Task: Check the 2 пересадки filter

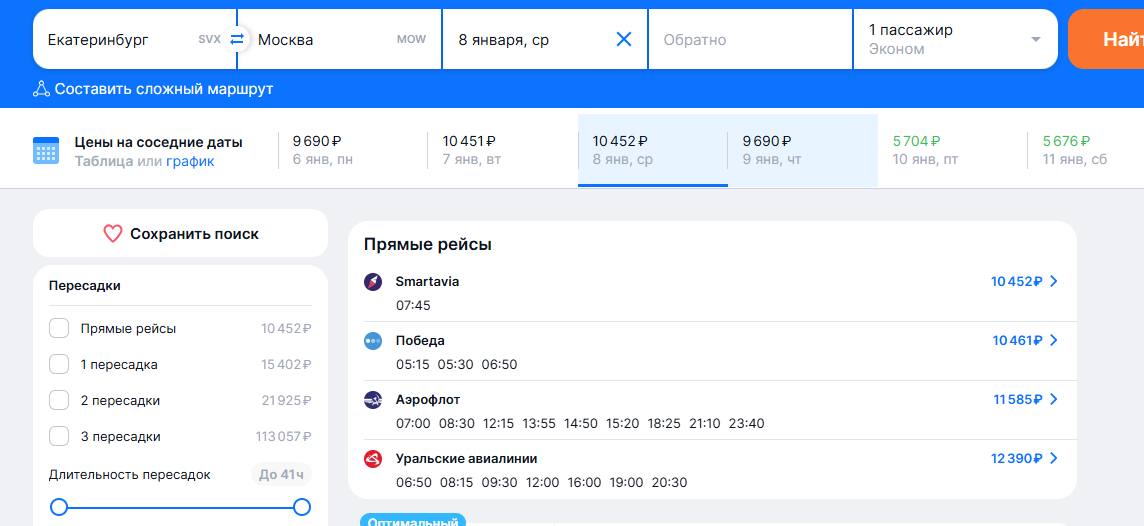Action: (59, 401)
